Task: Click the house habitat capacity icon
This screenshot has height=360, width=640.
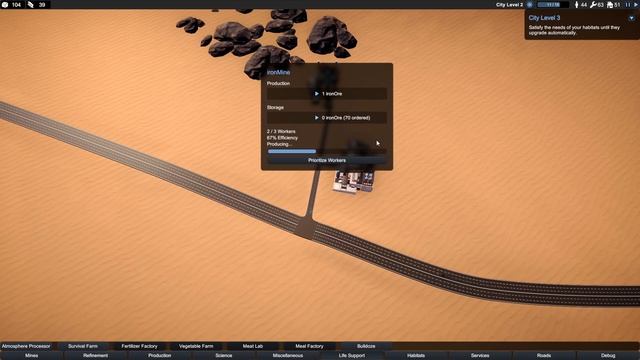Action: 610,4
